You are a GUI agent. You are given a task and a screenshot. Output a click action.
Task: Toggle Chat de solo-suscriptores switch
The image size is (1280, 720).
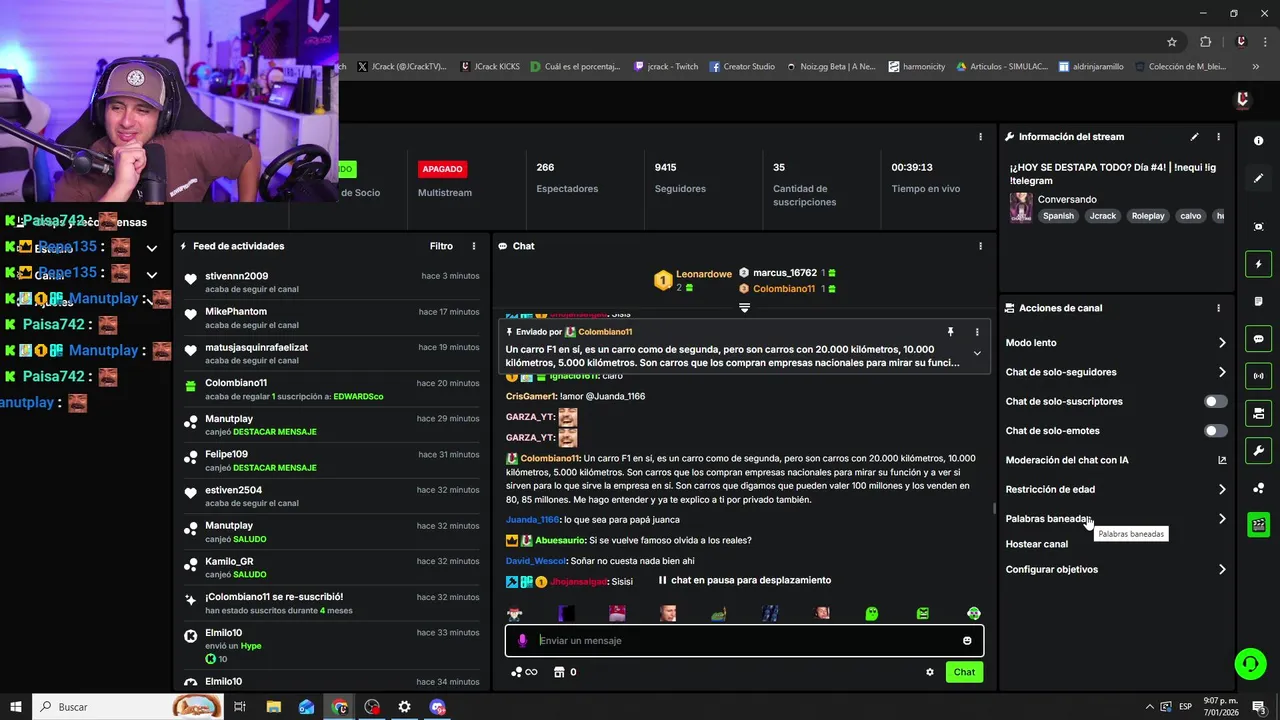pos(1215,401)
